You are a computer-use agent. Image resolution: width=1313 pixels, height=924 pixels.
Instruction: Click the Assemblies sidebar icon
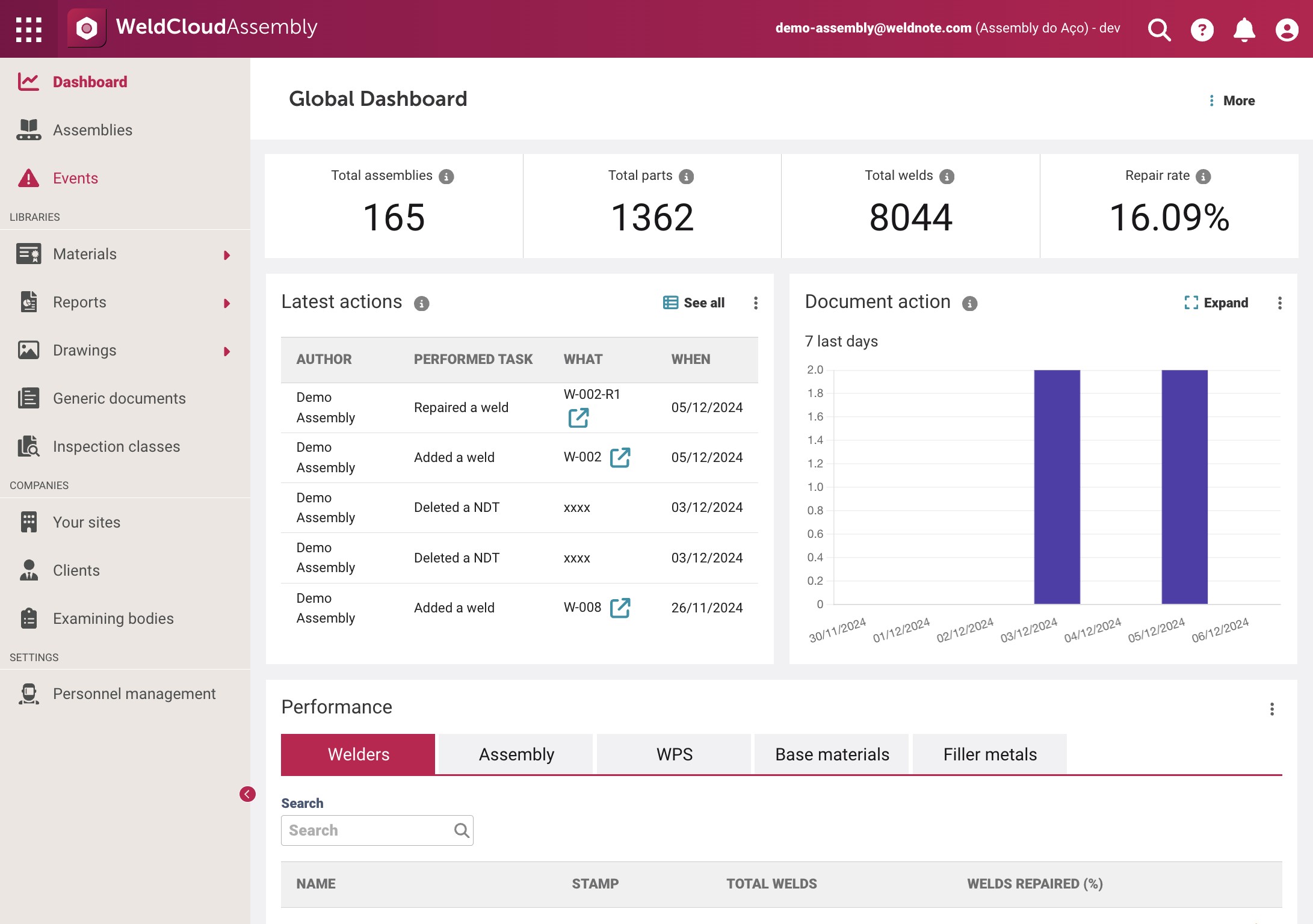click(x=28, y=130)
